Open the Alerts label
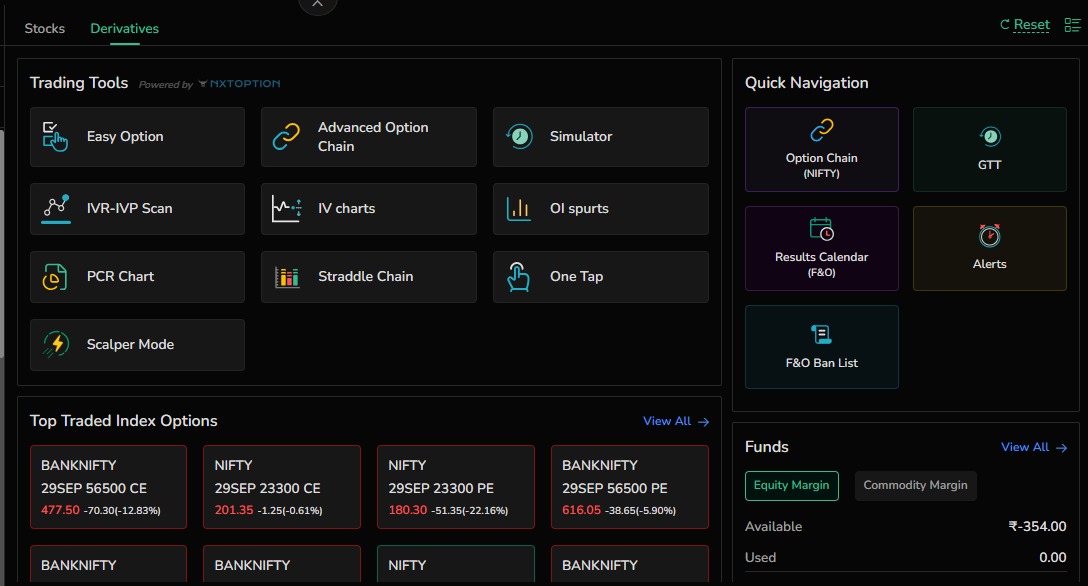 tap(989, 264)
